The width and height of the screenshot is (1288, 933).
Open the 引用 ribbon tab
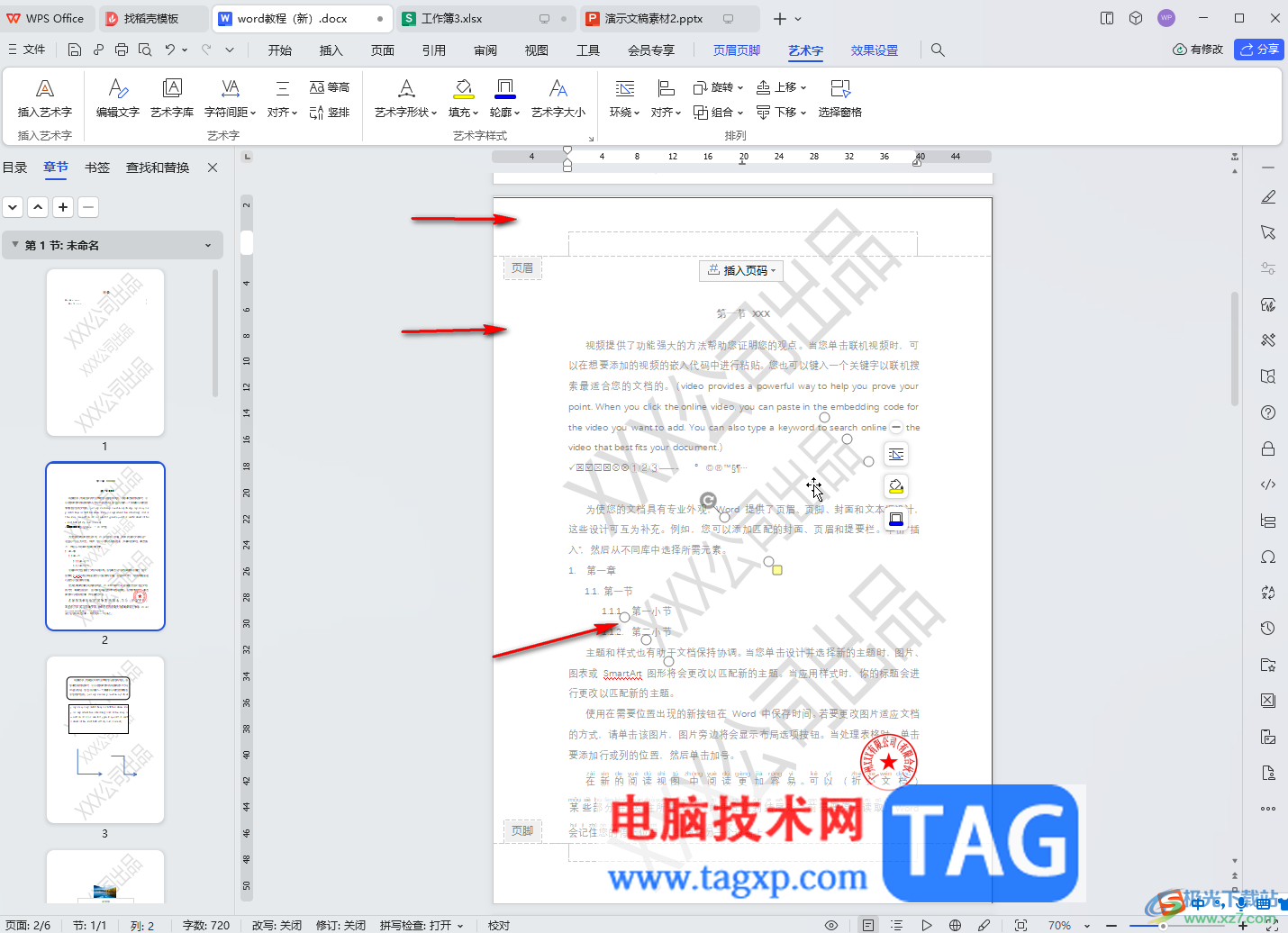click(434, 50)
